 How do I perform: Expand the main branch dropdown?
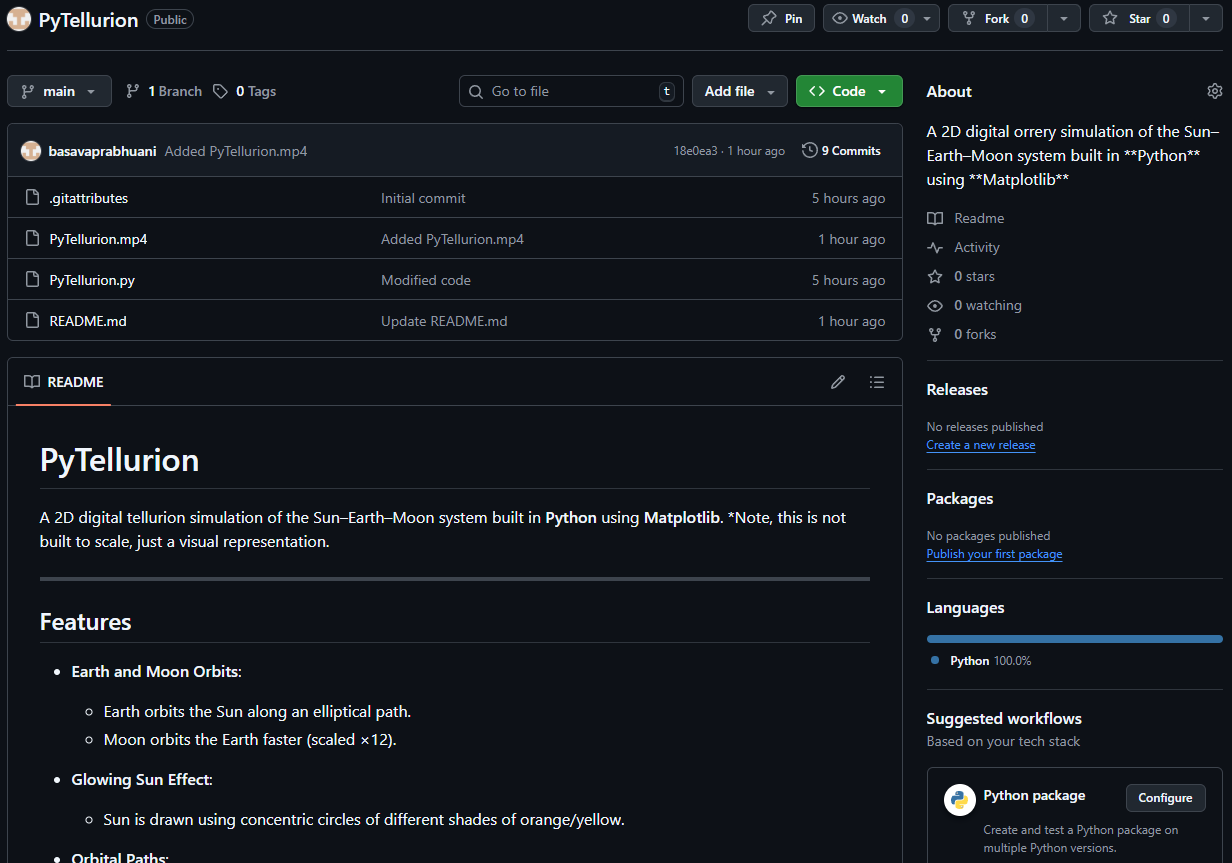click(x=58, y=91)
